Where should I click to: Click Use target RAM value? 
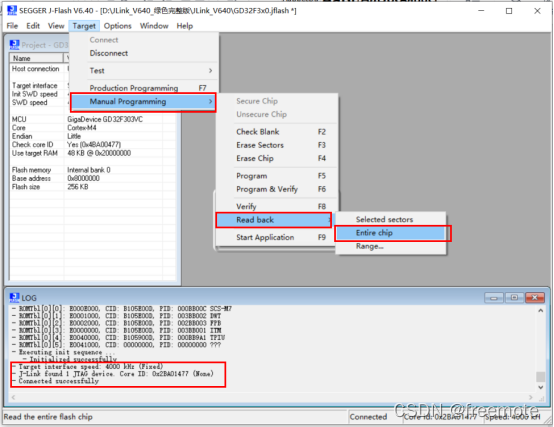point(99,153)
